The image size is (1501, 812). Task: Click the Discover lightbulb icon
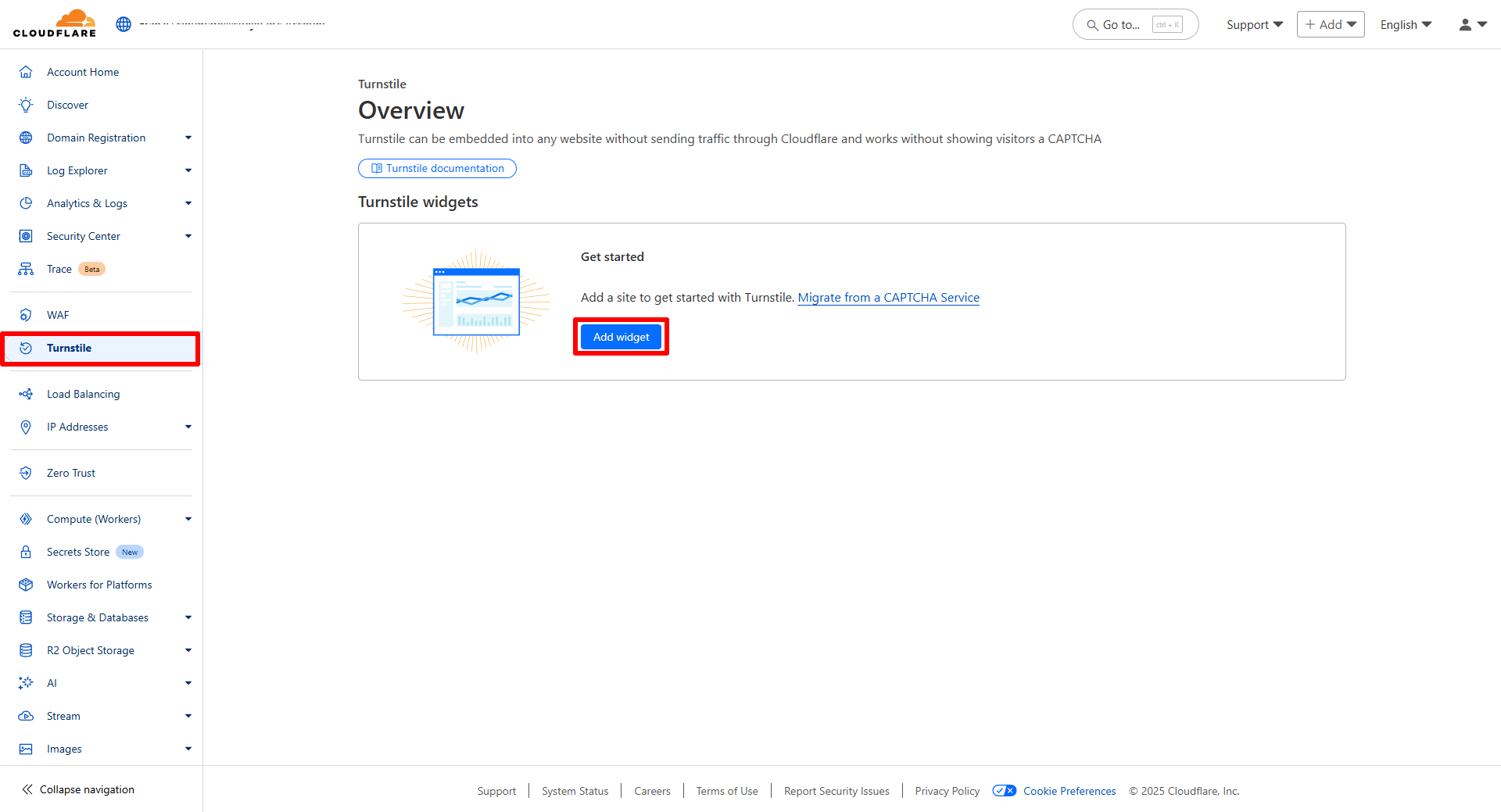coord(26,105)
